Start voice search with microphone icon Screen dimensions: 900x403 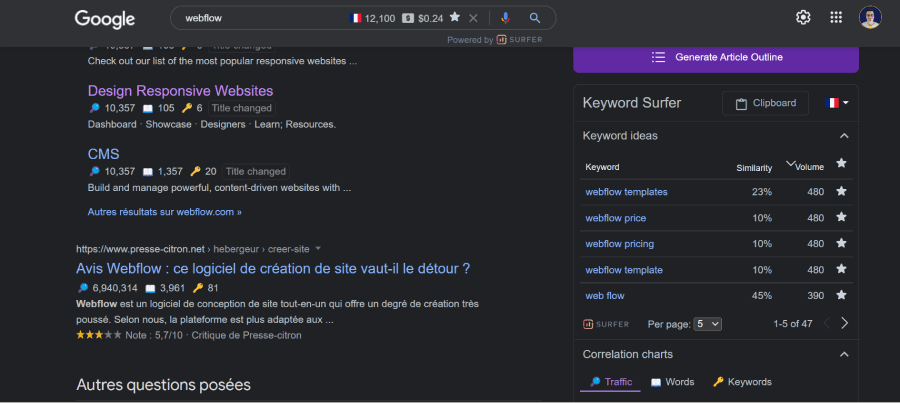click(x=505, y=18)
